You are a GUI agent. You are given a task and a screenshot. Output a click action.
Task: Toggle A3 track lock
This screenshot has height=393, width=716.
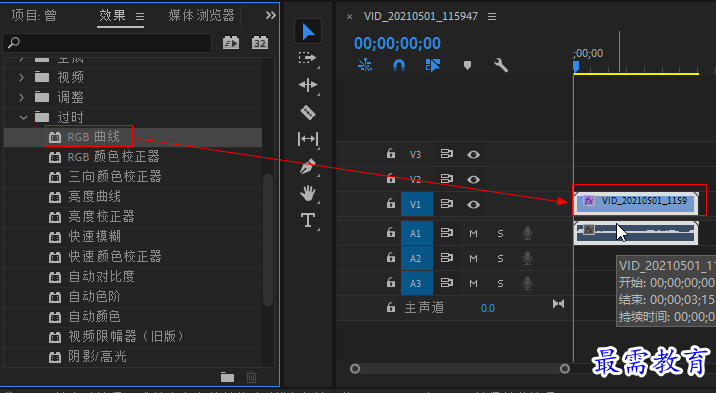(391, 282)
